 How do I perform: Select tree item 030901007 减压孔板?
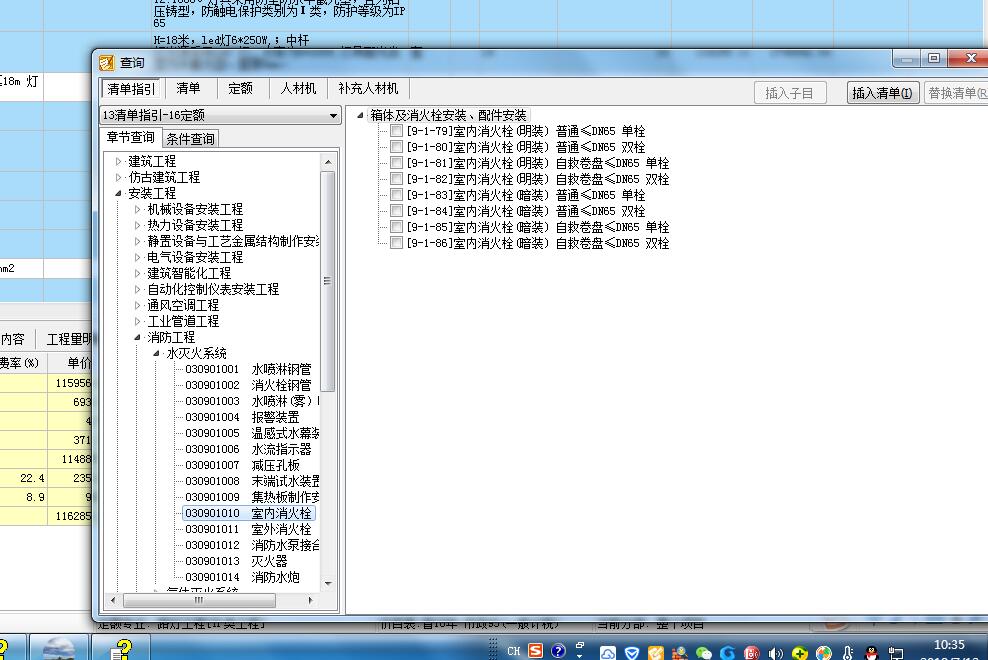point(242,465)
